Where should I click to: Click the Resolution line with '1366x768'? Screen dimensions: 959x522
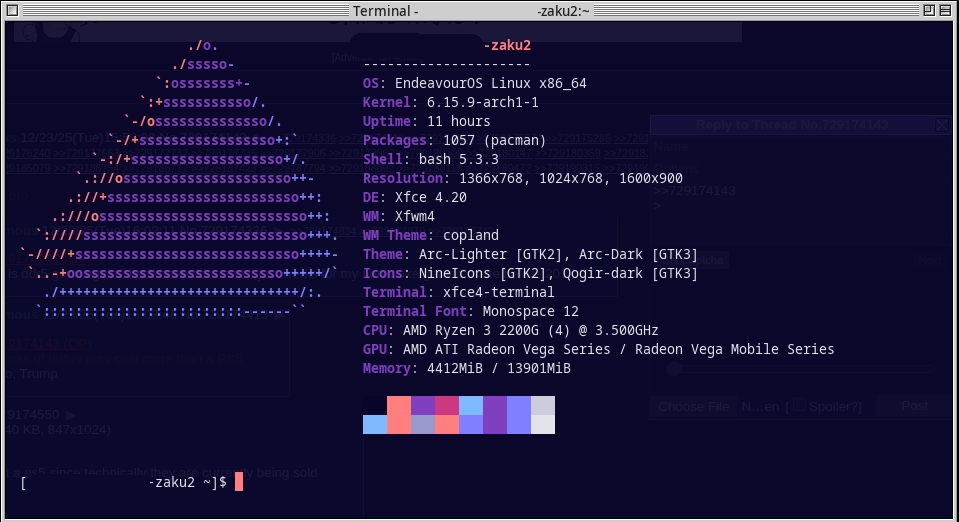[x=523, y=178]
